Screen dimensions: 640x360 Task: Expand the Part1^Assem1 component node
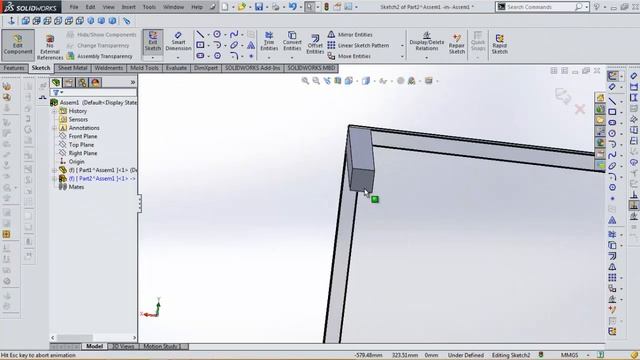[x=54, y=170]
